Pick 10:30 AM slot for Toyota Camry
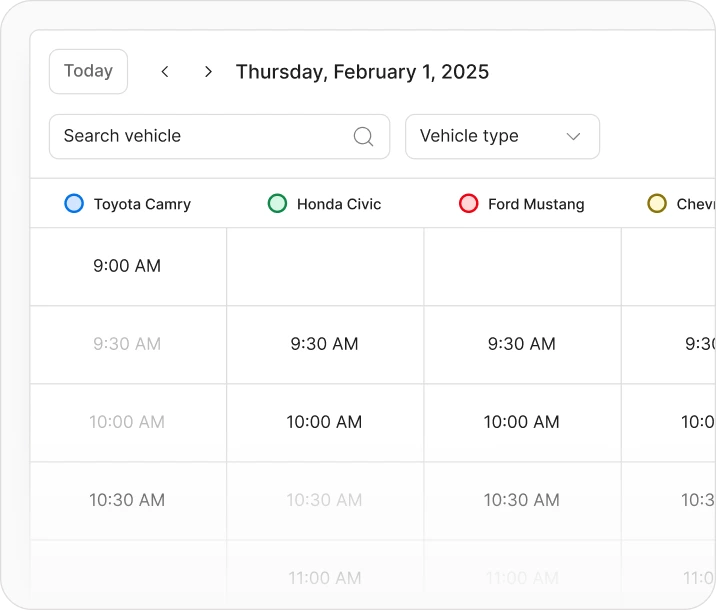This screenshot has height=610, width=716. point(127,500)
